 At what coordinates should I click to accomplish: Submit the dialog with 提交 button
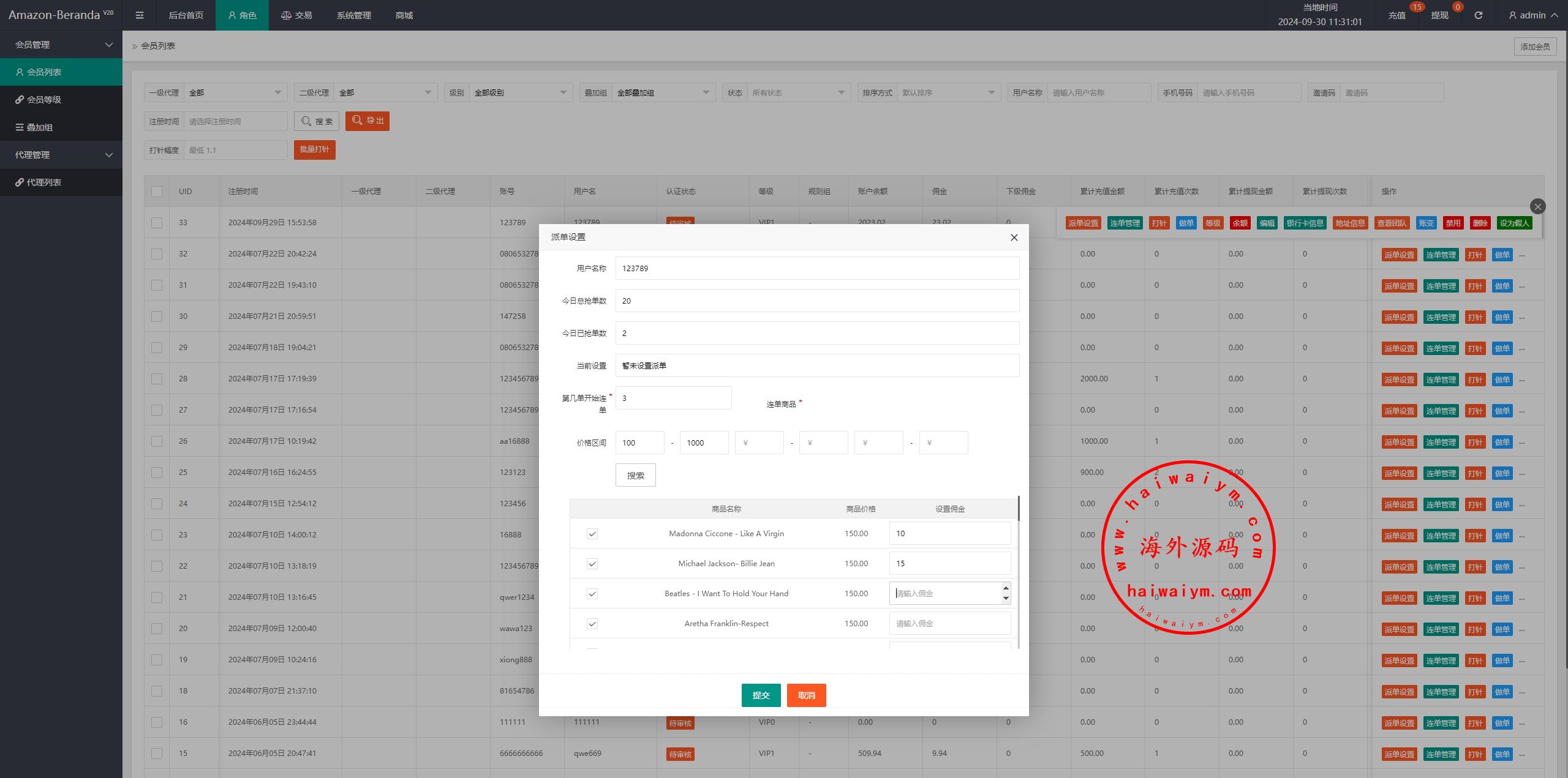(x=761, y=695)
